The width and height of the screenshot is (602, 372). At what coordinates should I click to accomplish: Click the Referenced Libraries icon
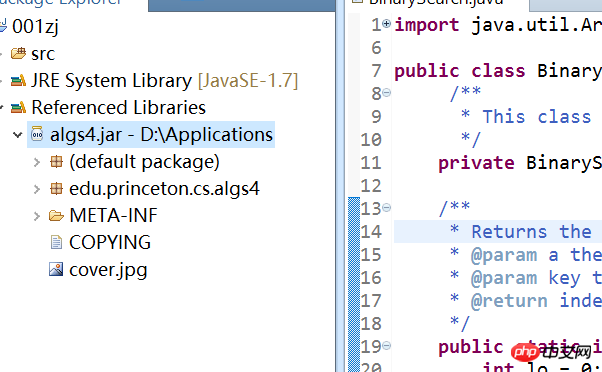click(18, 107)
